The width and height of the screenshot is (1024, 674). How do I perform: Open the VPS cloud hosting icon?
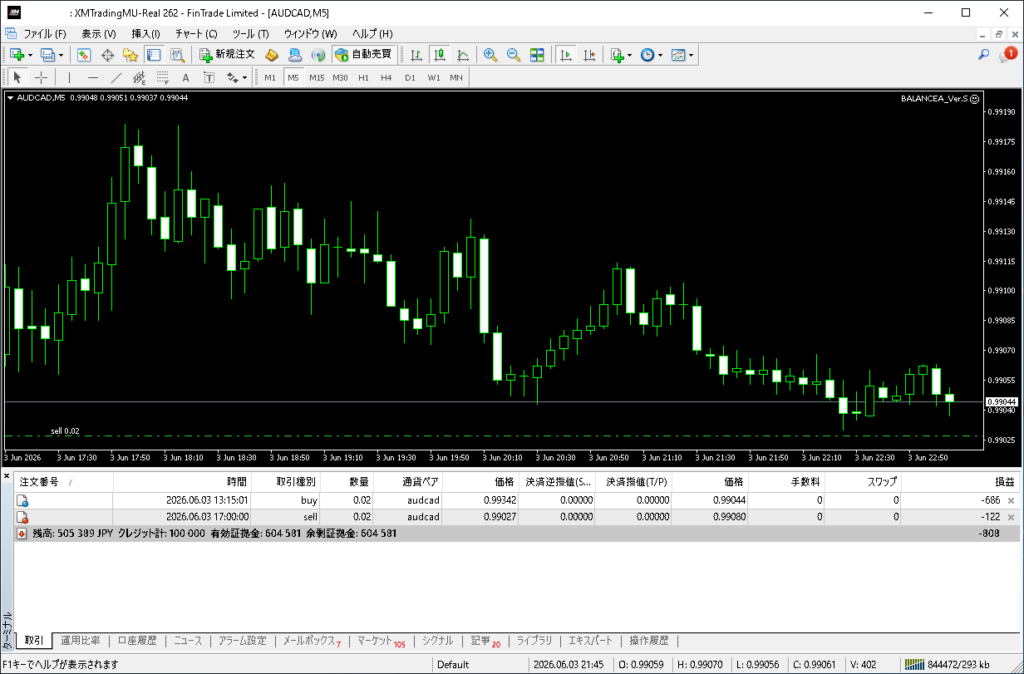(295, 56)
